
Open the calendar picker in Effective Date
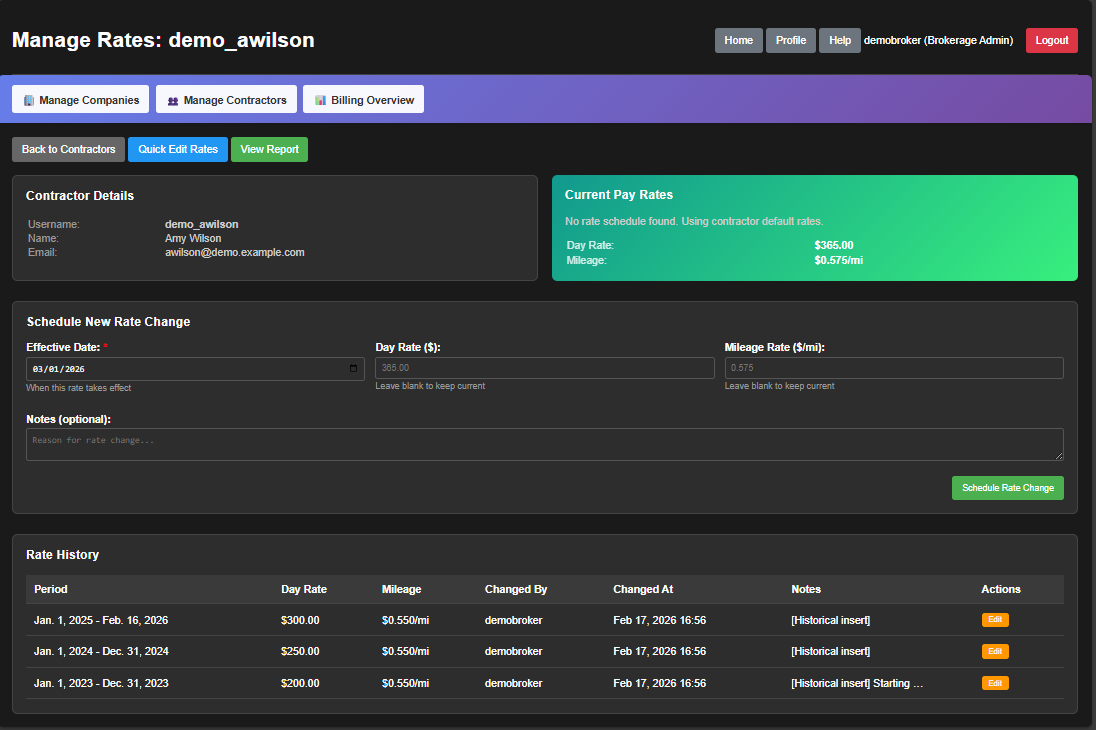353,369
